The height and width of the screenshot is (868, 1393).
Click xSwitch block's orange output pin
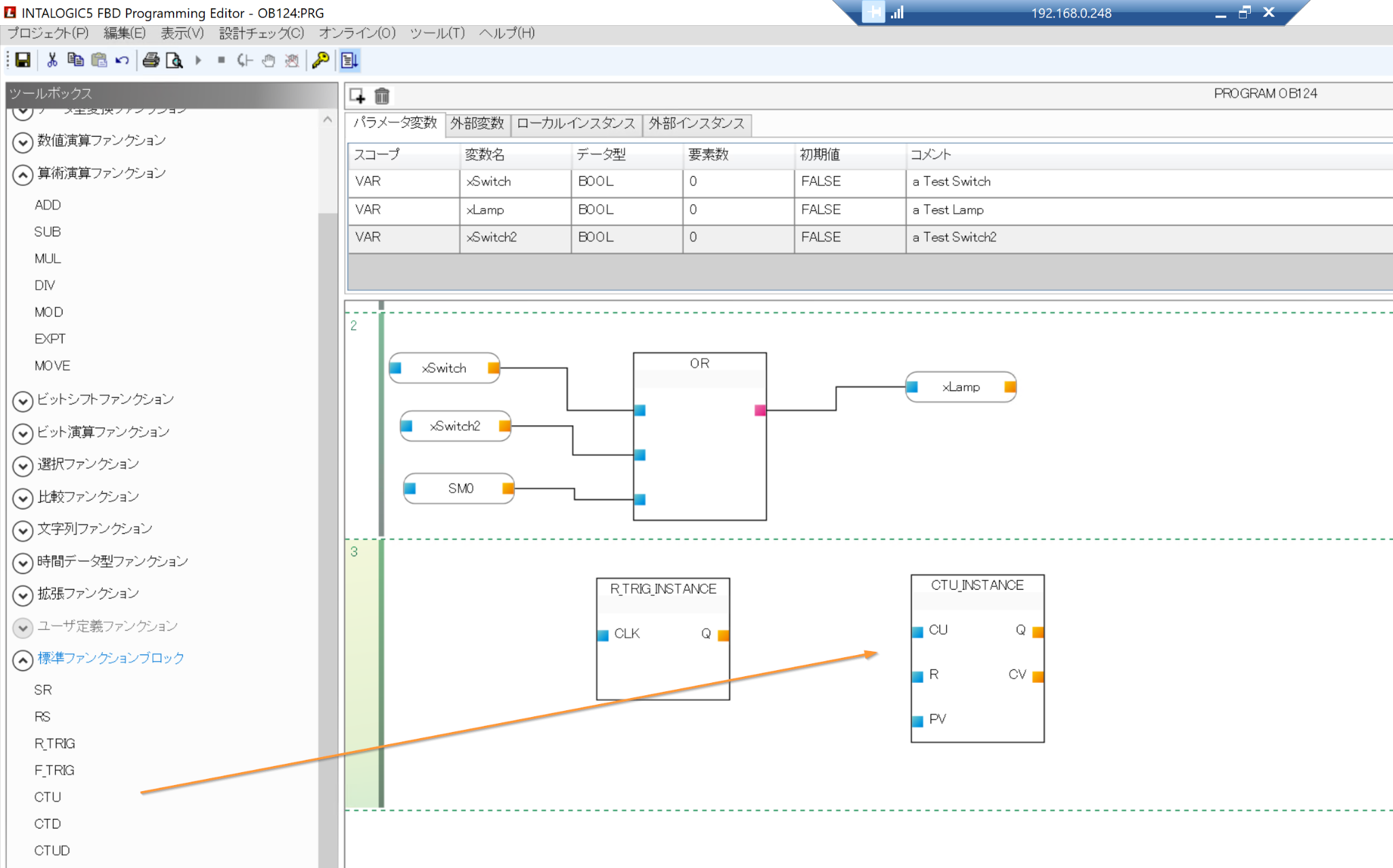494,368
